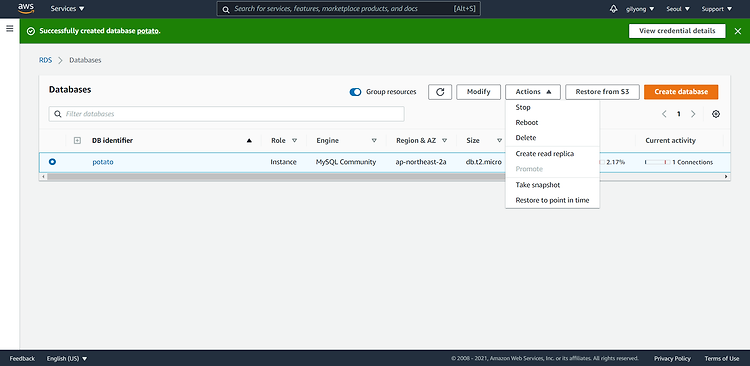The width and height of the screenshot is (750, 366).
Task: Open the Support dropdown menu
Action: tap(717, 9)
